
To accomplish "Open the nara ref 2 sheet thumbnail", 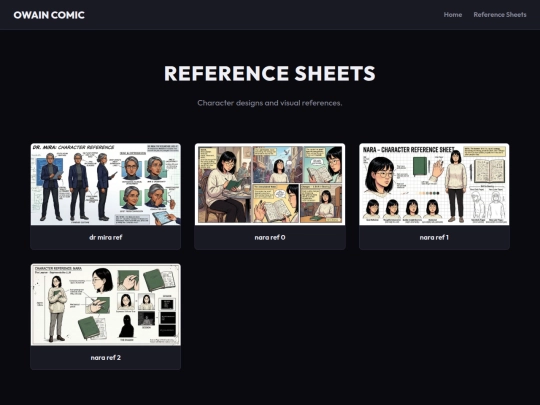I will click(x=105, y=304).
